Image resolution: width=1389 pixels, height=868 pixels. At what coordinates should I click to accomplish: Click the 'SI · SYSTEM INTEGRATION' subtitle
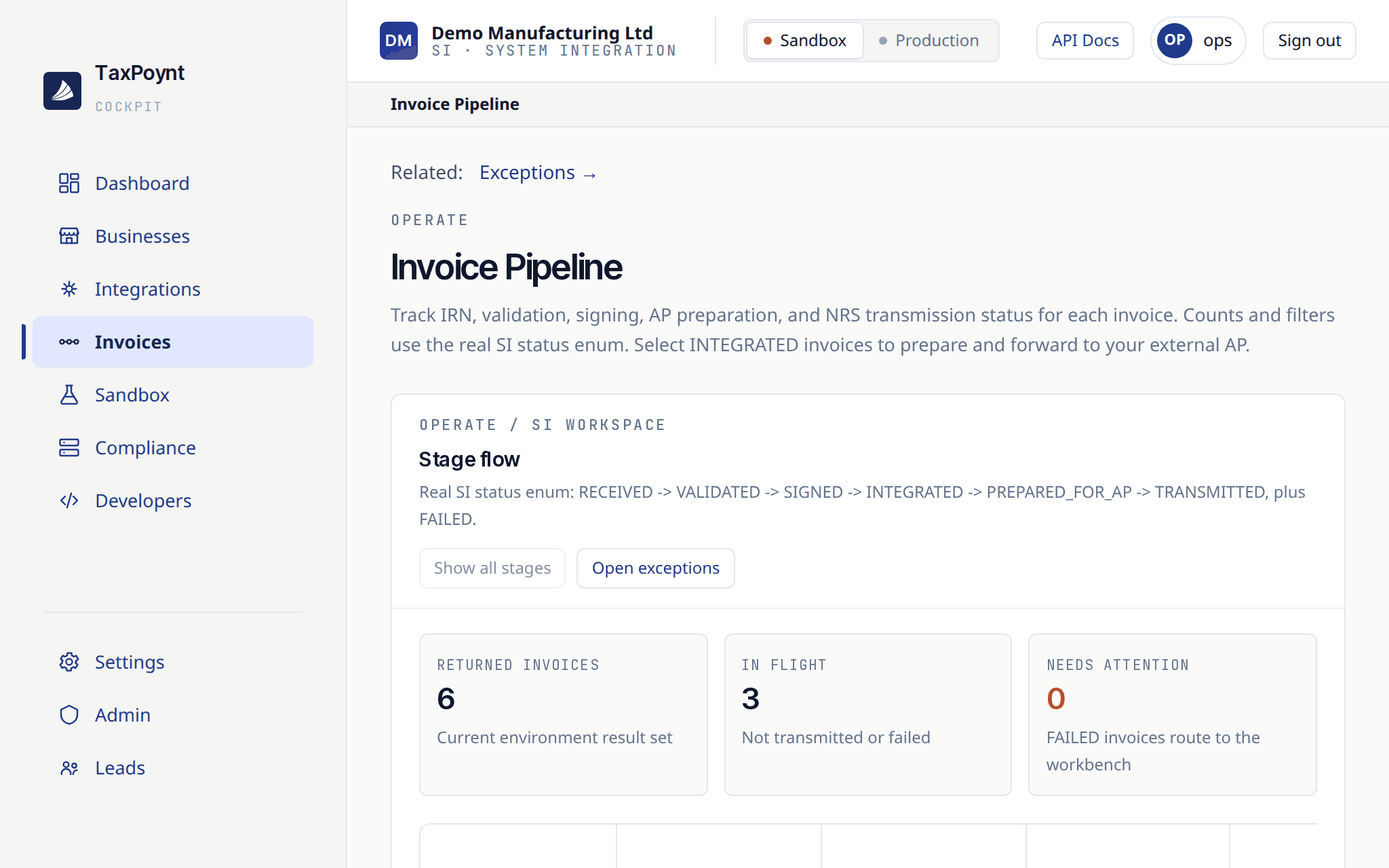pyautogui.click(x=554, y=51)
